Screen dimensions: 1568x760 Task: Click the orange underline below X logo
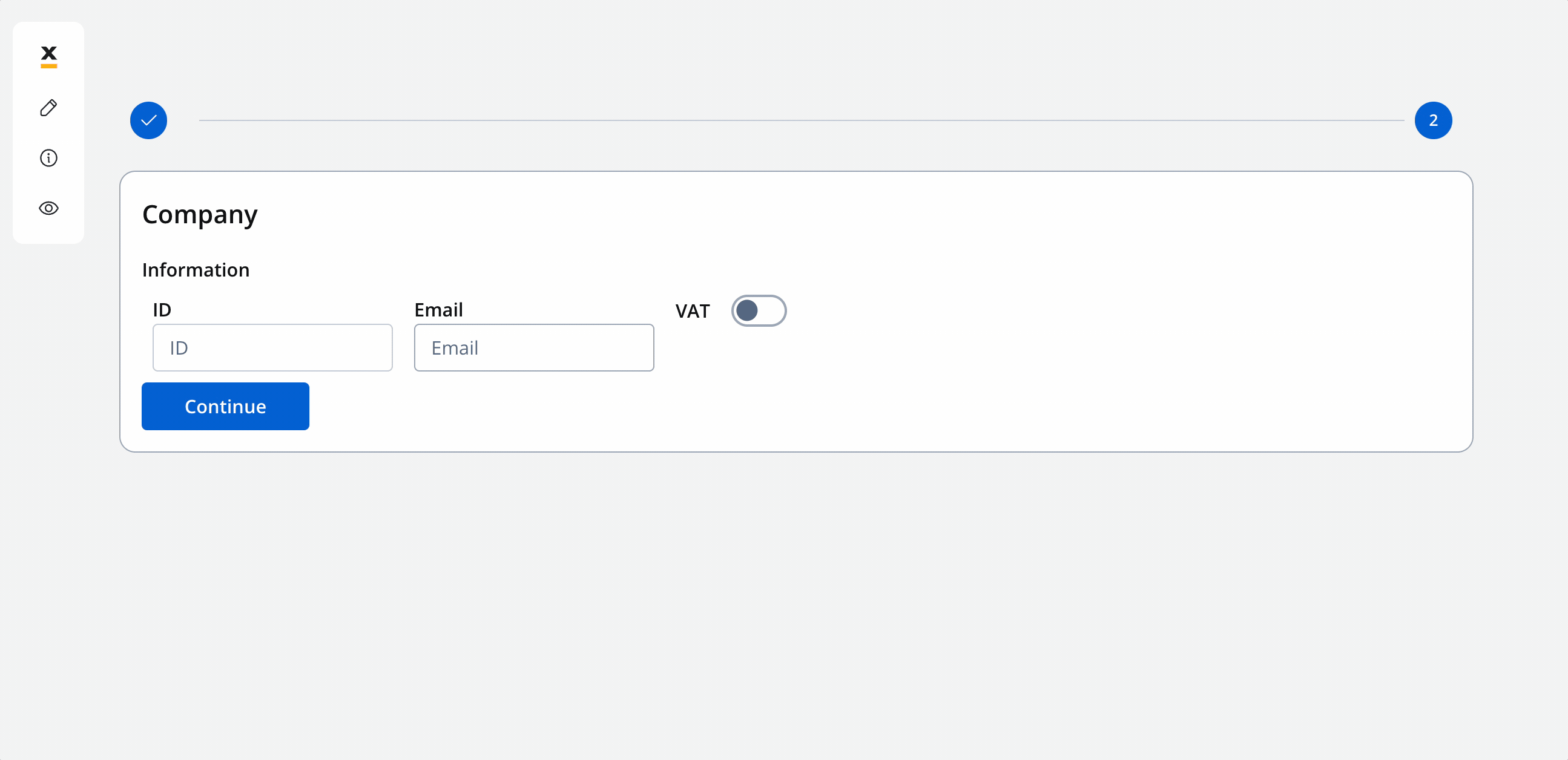[x=48, y=67]
